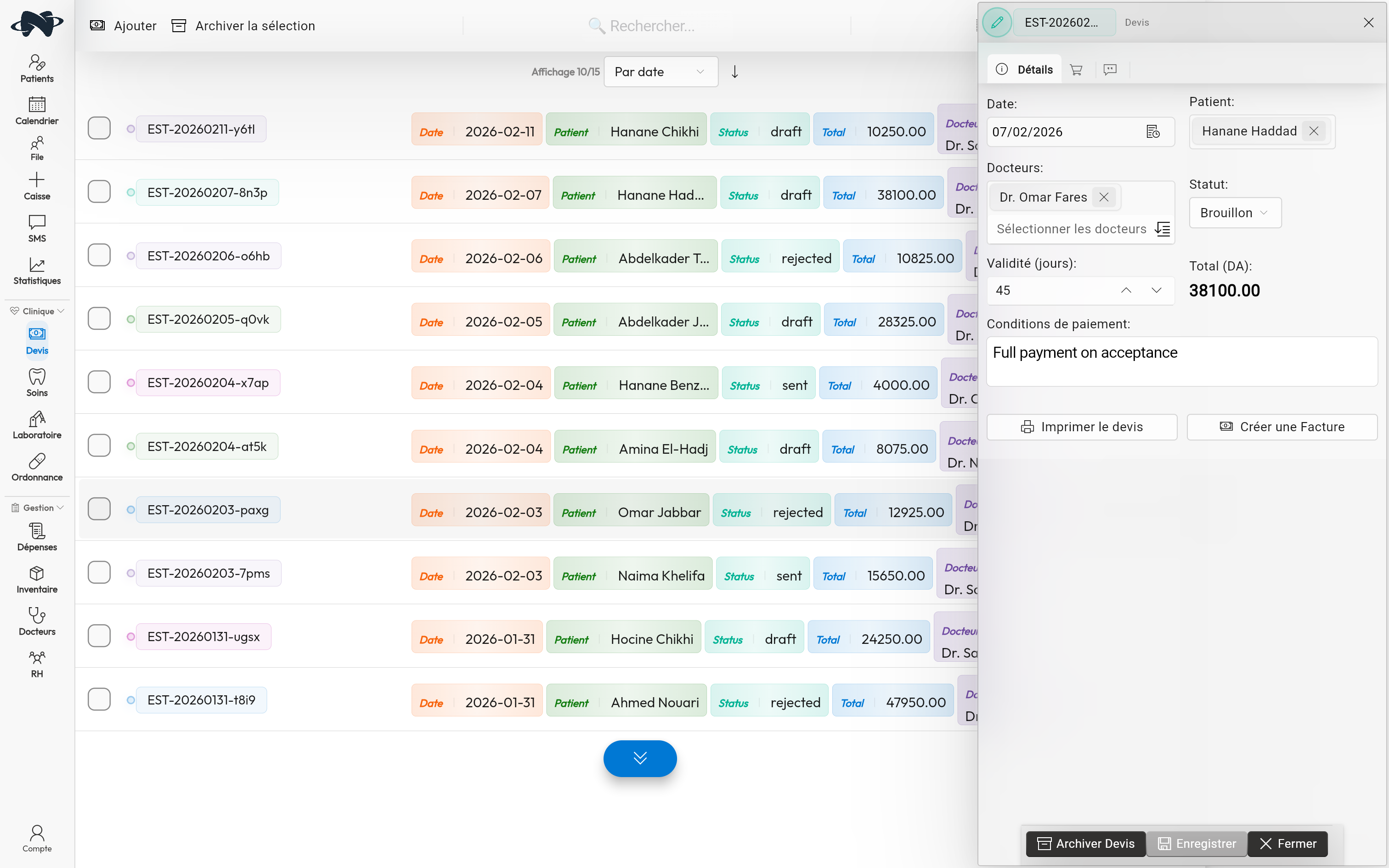The height and width of the screenshot is (868, 1389).
Task: Switch to the Détails tab
Action: 1024,69
